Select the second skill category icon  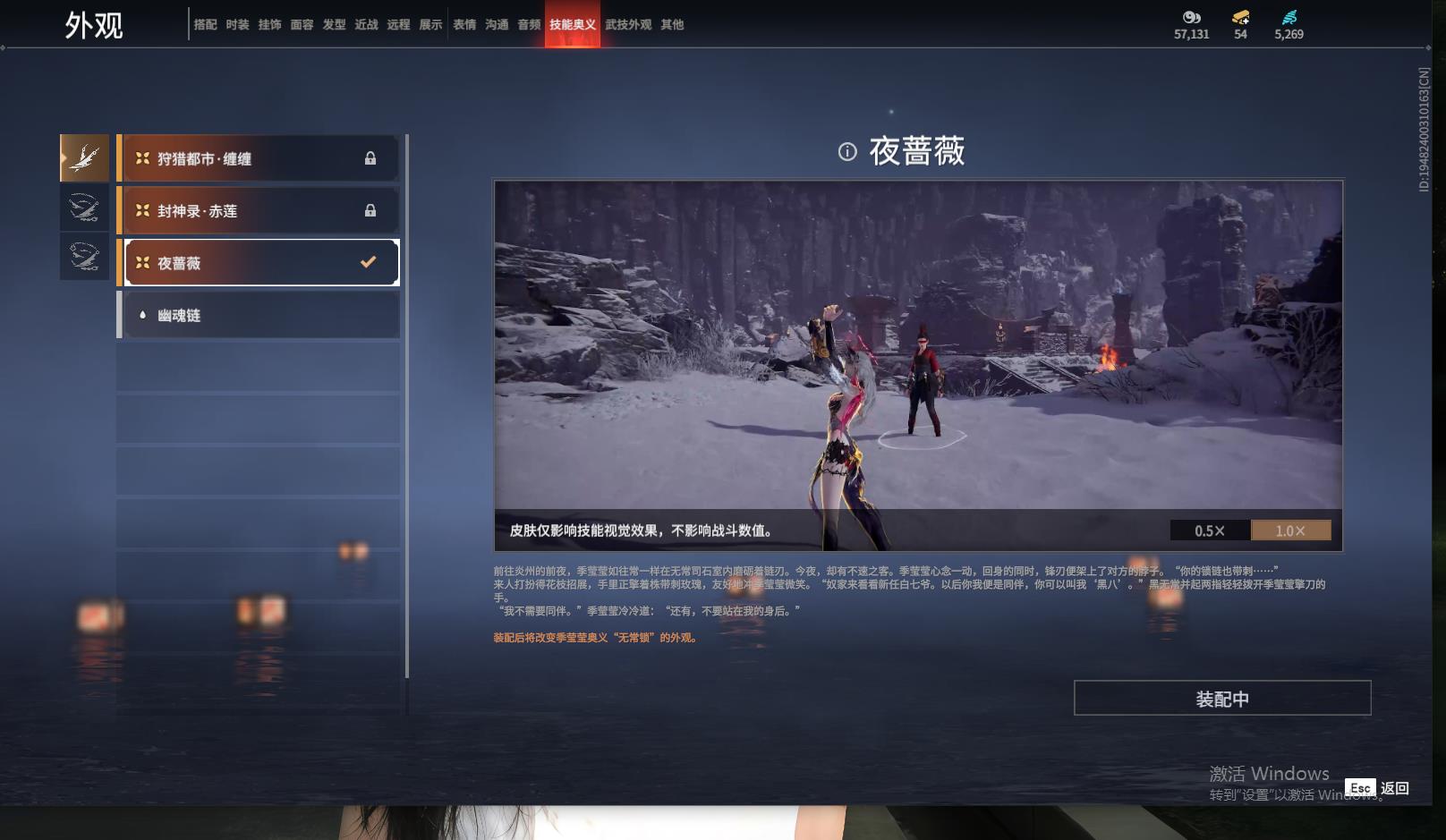pyautogui.click(x=84, y=208)
